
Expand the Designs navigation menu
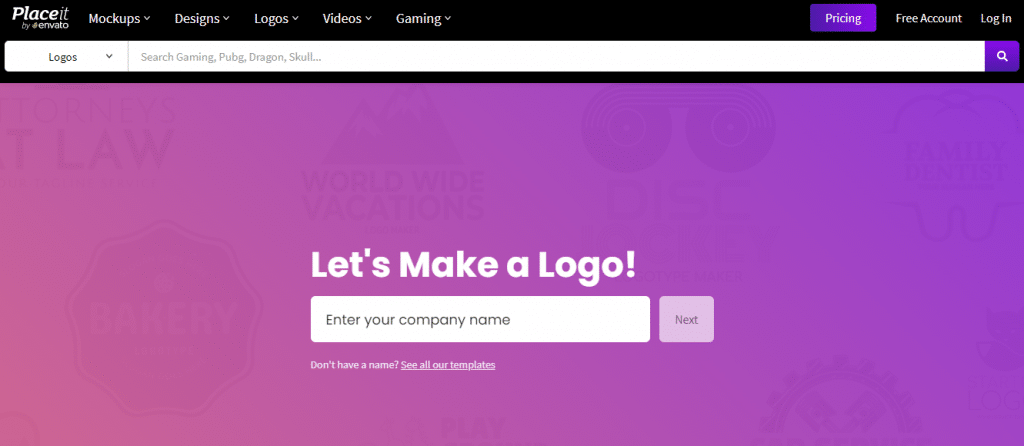coord(202,18)
